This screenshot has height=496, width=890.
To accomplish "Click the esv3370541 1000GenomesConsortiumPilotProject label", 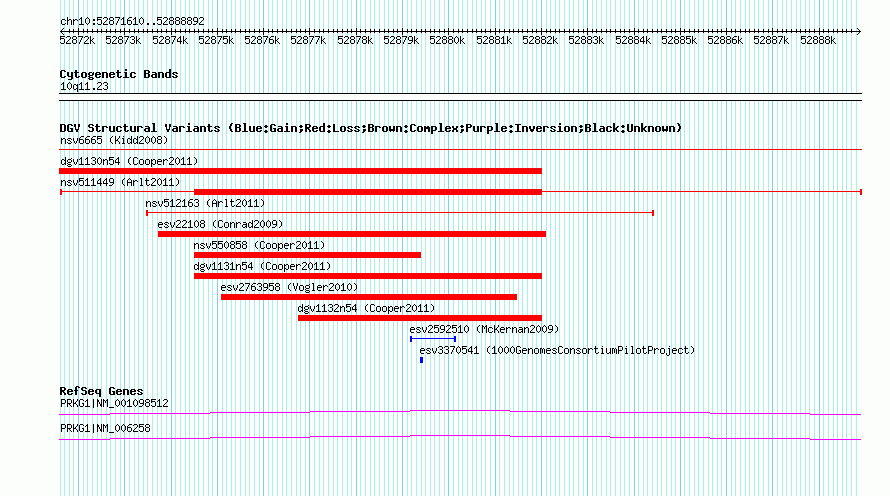I will (x=557, y=350).
